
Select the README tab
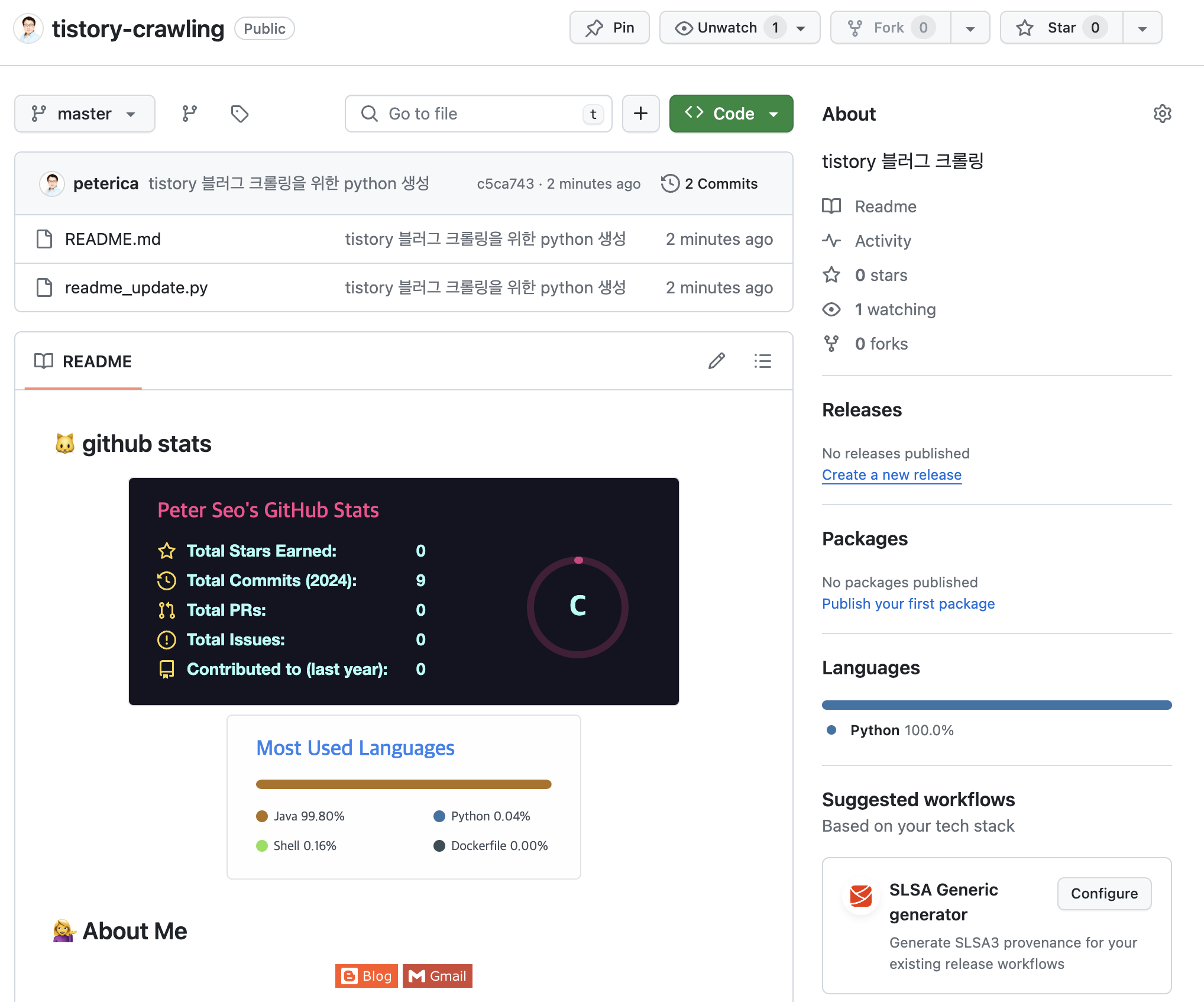[x=83, y=361]
